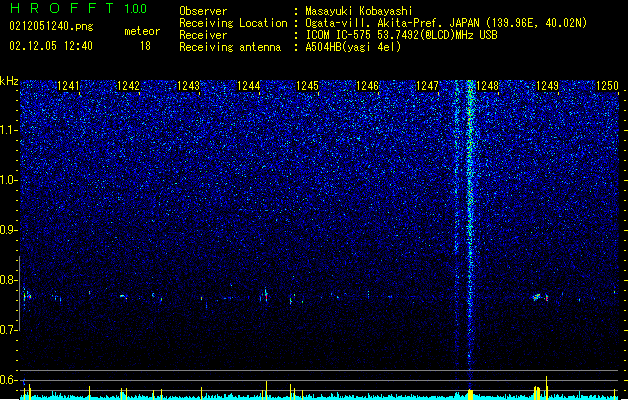Click the yellow intensity spike below 1244
This screenshot has width=629, height=400.
pos(266,390)
